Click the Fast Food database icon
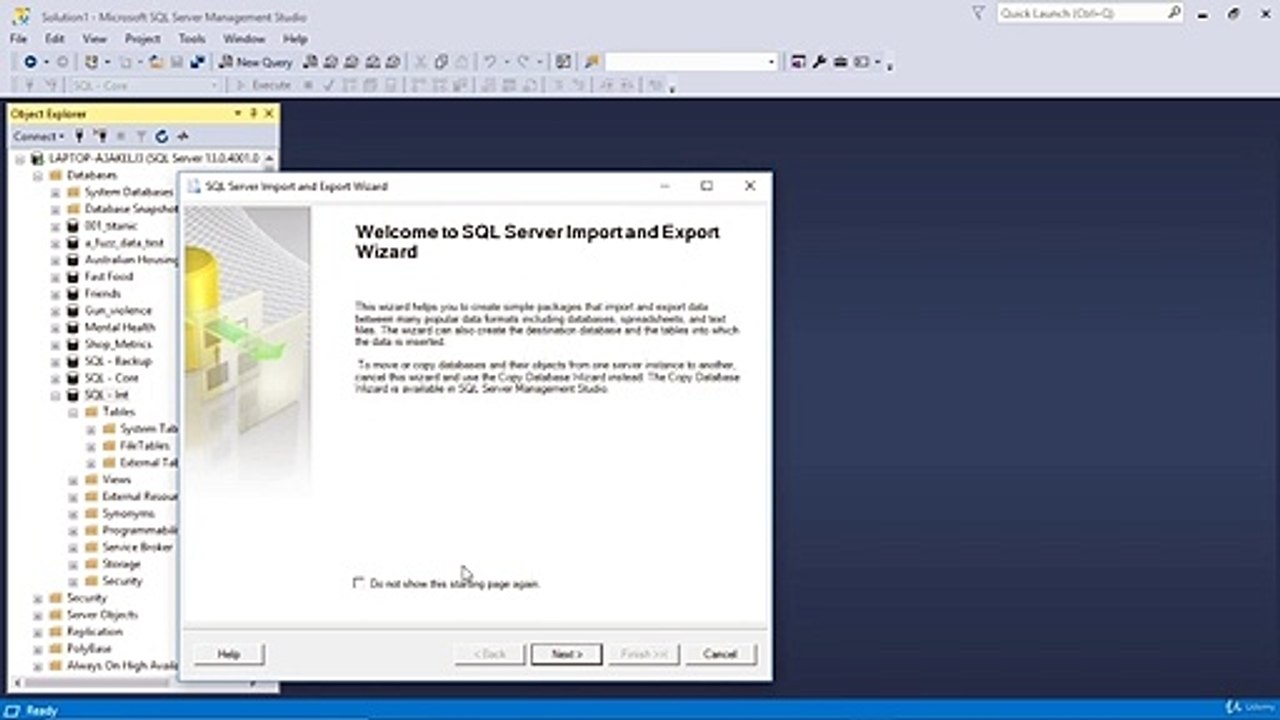 (73, 276)
